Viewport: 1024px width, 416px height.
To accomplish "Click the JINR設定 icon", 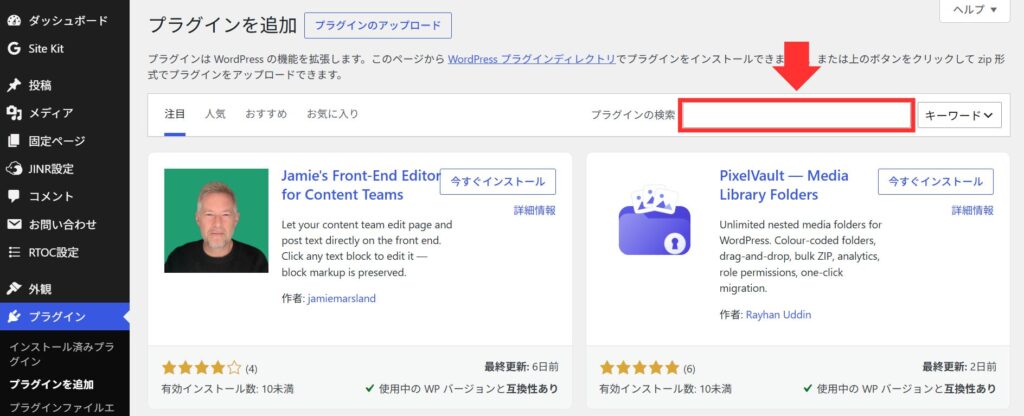I will tap(14, 168).
